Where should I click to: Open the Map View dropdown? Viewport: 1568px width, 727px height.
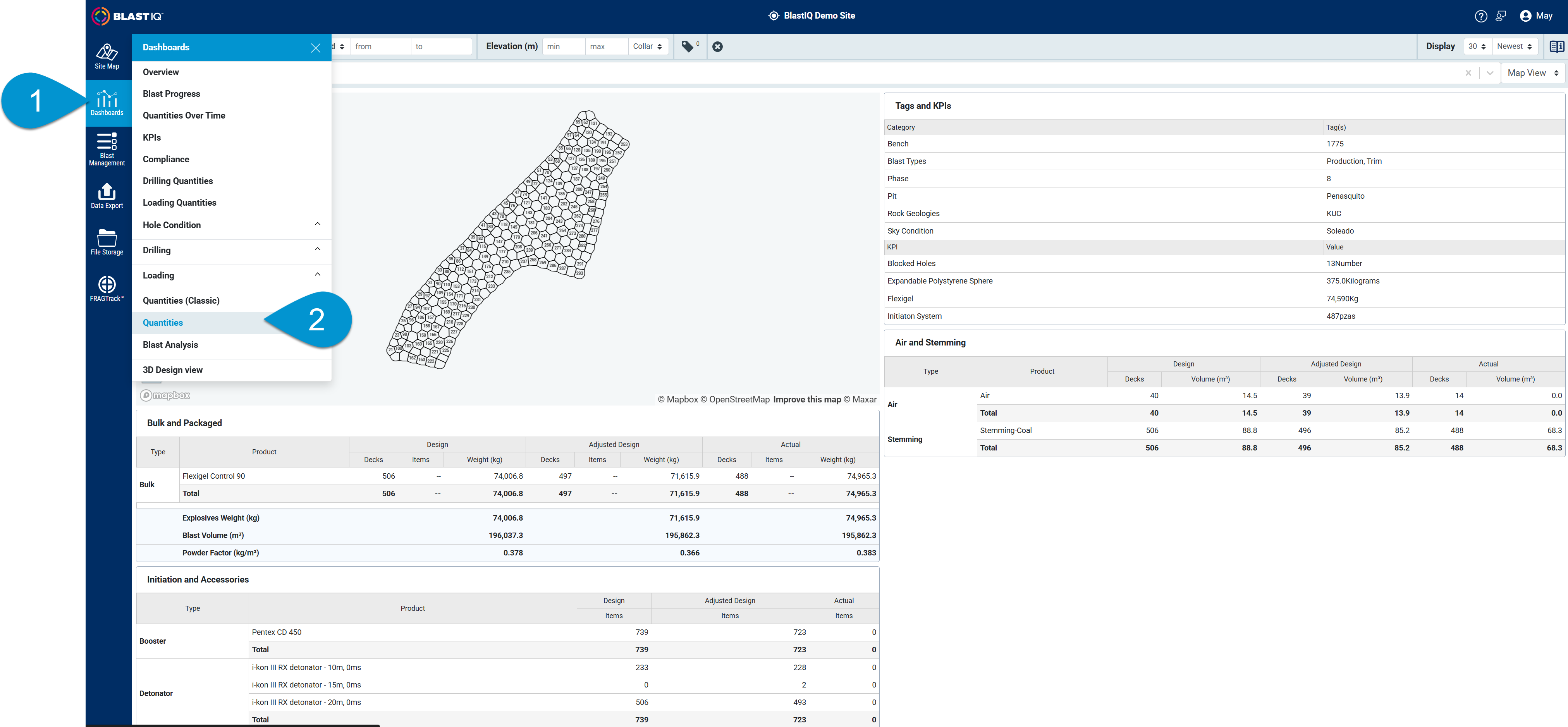coord(1533,73)
